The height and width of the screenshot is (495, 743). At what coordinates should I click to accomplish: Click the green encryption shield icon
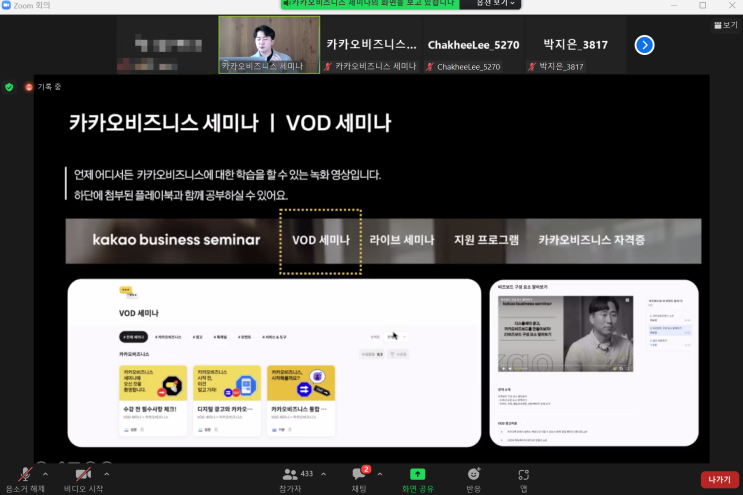pos(9,87)
